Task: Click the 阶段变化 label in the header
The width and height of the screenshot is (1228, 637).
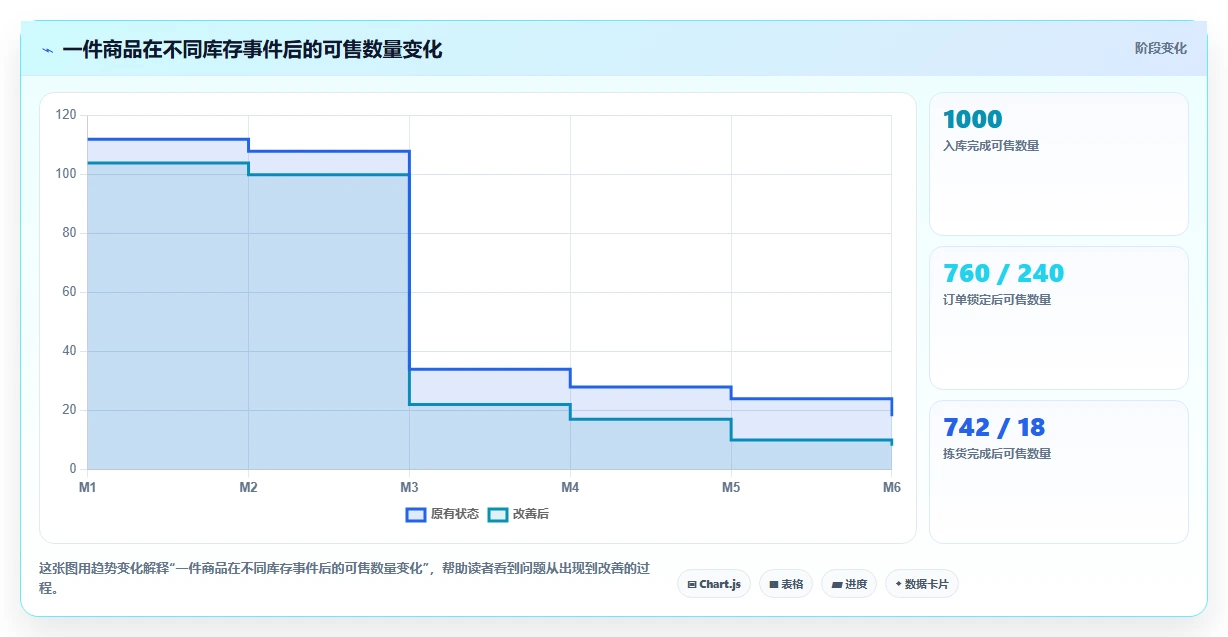Action: [x=1161, y=48]
